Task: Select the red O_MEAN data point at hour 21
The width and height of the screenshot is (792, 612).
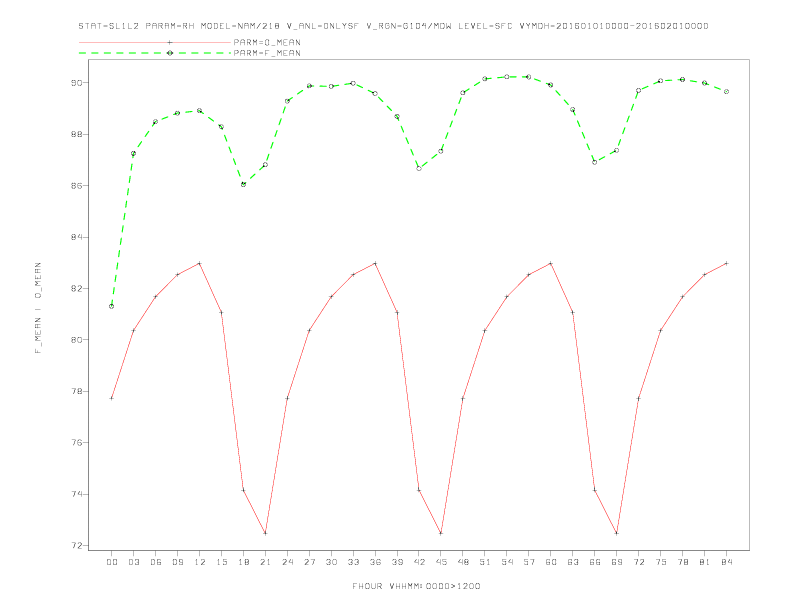Action: coord(265,533)
